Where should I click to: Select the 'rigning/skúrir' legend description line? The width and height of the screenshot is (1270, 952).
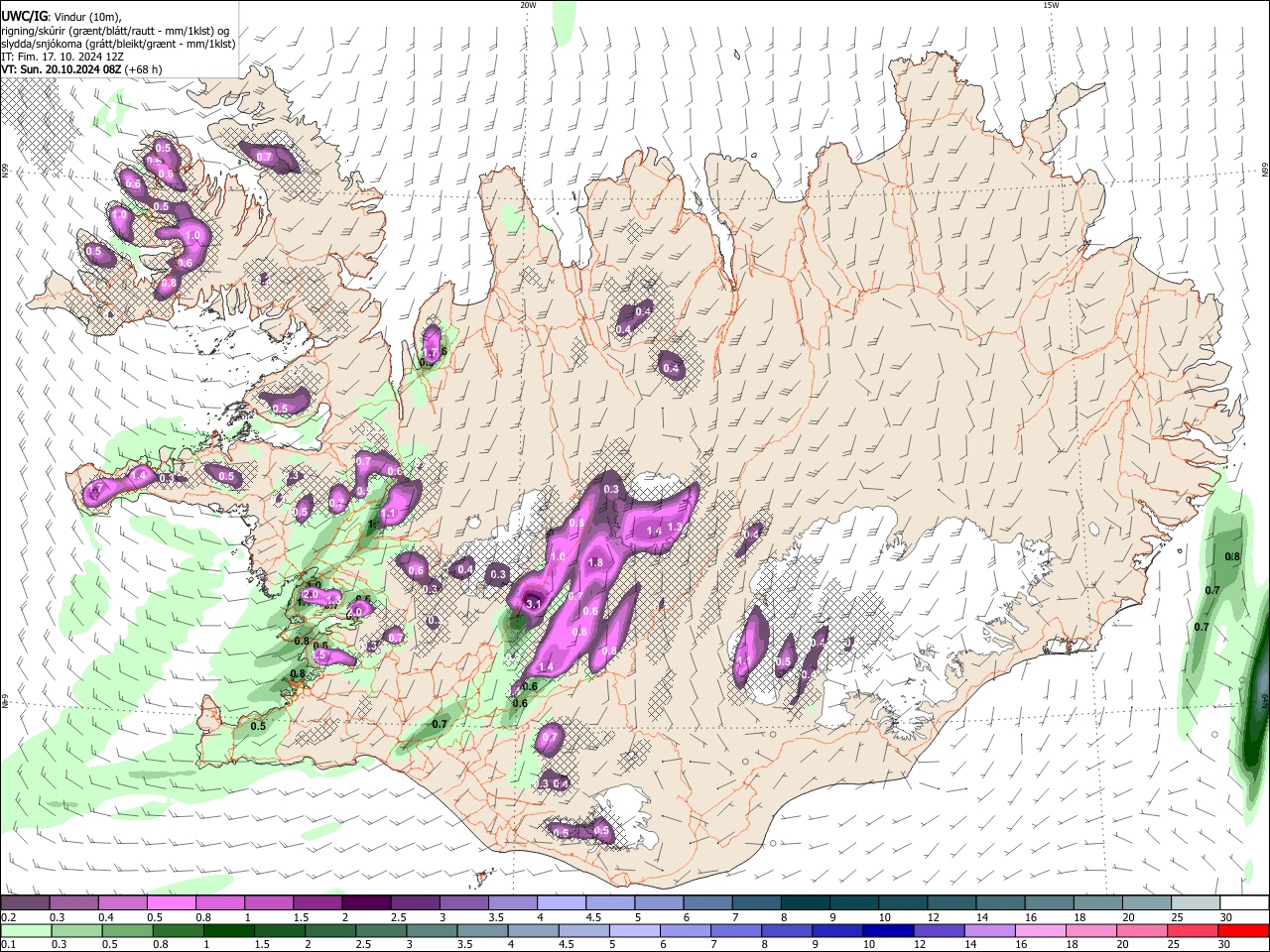click(x=115, y=31)
